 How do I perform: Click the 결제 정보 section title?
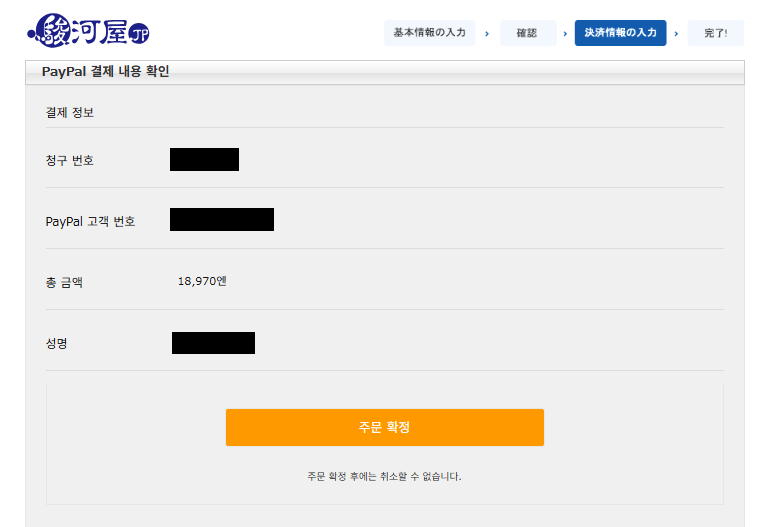coord(70,113)
